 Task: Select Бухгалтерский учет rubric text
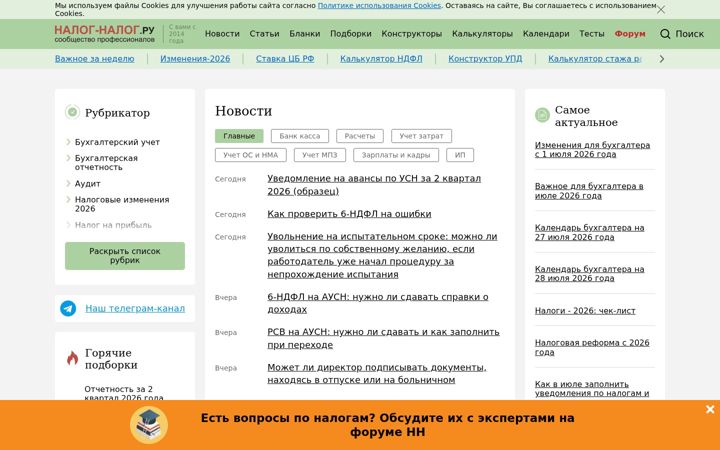117,142
